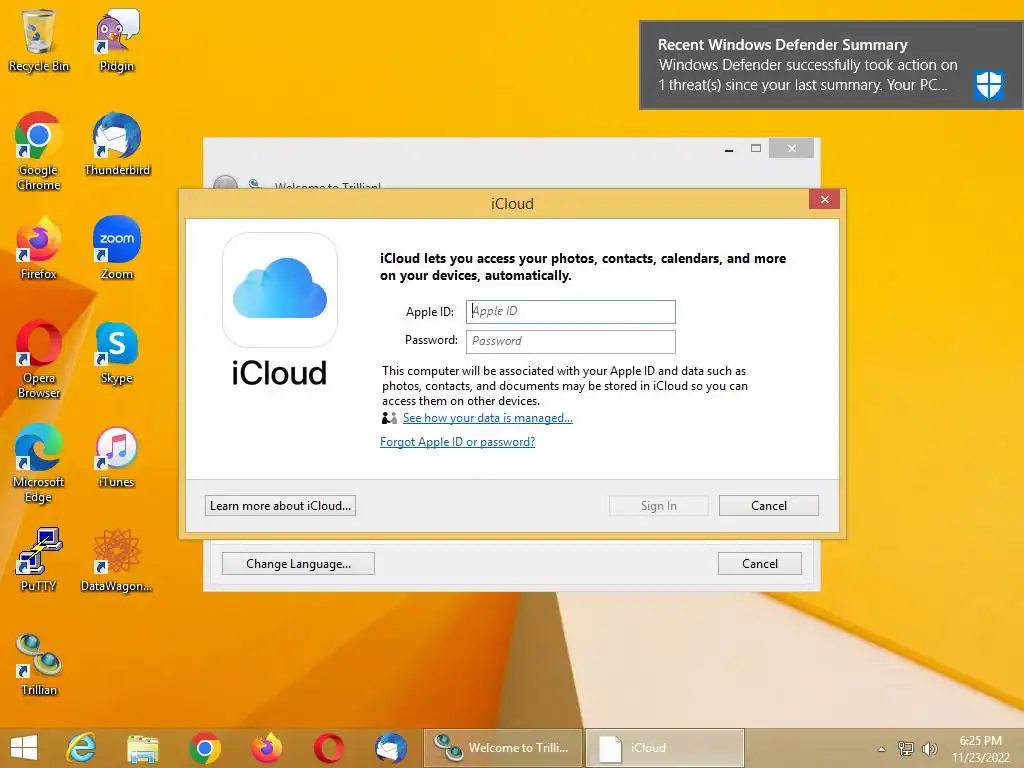Screen dimensions: 1024x768
Task: Click the Sign In button
Action: coord(658,505)
